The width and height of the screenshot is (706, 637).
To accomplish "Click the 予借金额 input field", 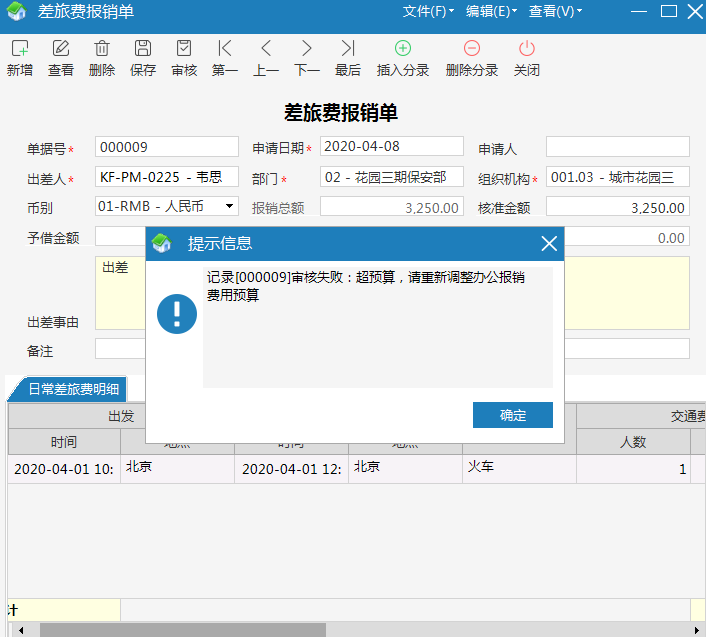I will coord(120,236).
